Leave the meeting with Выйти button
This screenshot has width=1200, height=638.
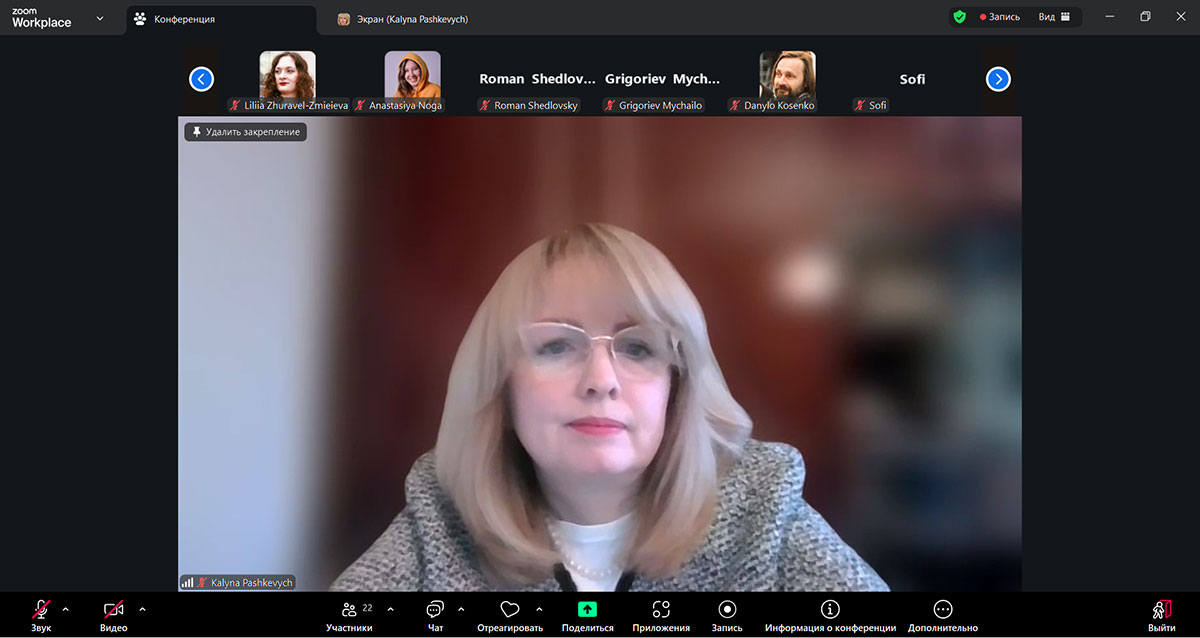tap(1161, 614)
